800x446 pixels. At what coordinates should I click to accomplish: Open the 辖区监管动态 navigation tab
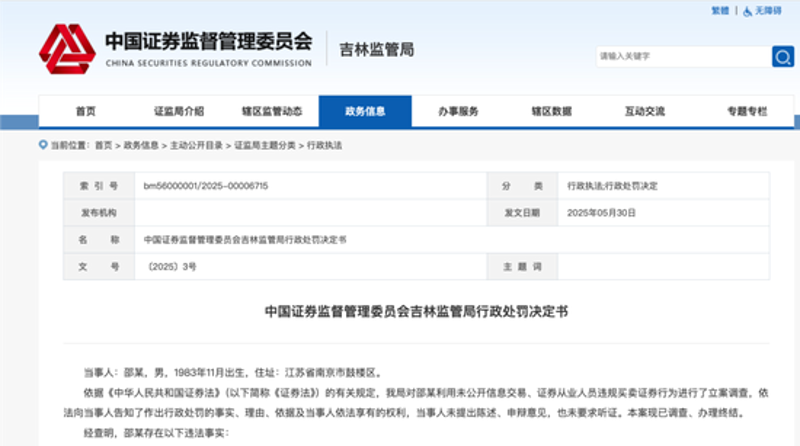coord(272,111)
